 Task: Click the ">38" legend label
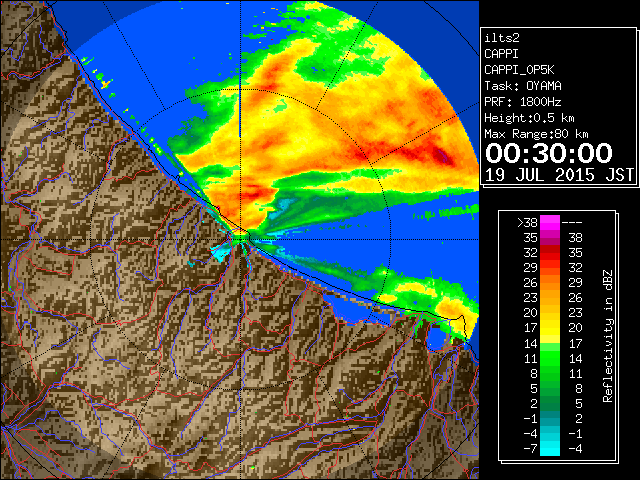527,223
